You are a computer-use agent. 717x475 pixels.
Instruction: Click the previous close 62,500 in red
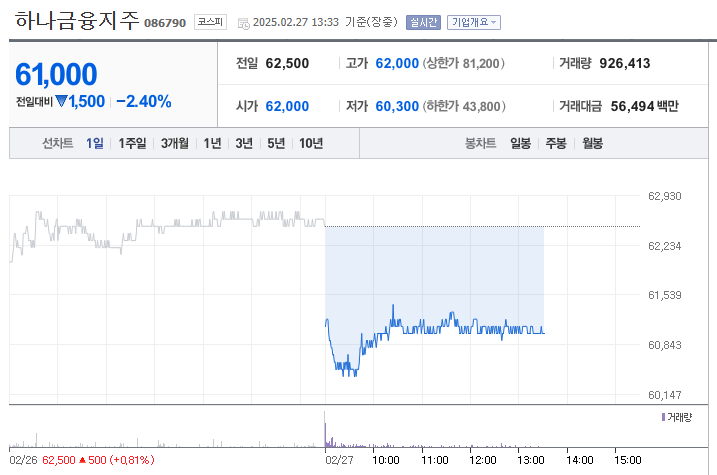pyautogui.click(x=59, y=460)
